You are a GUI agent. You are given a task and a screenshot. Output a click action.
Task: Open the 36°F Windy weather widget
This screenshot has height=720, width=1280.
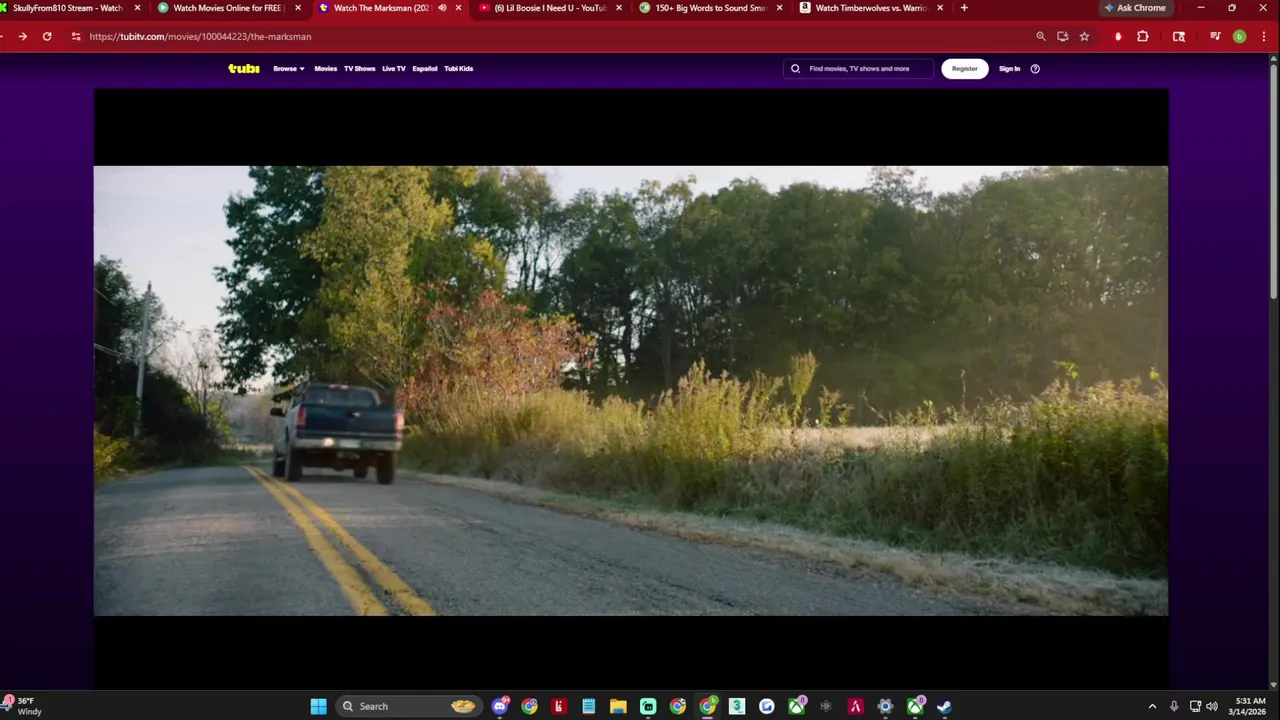tap(24, 706)
